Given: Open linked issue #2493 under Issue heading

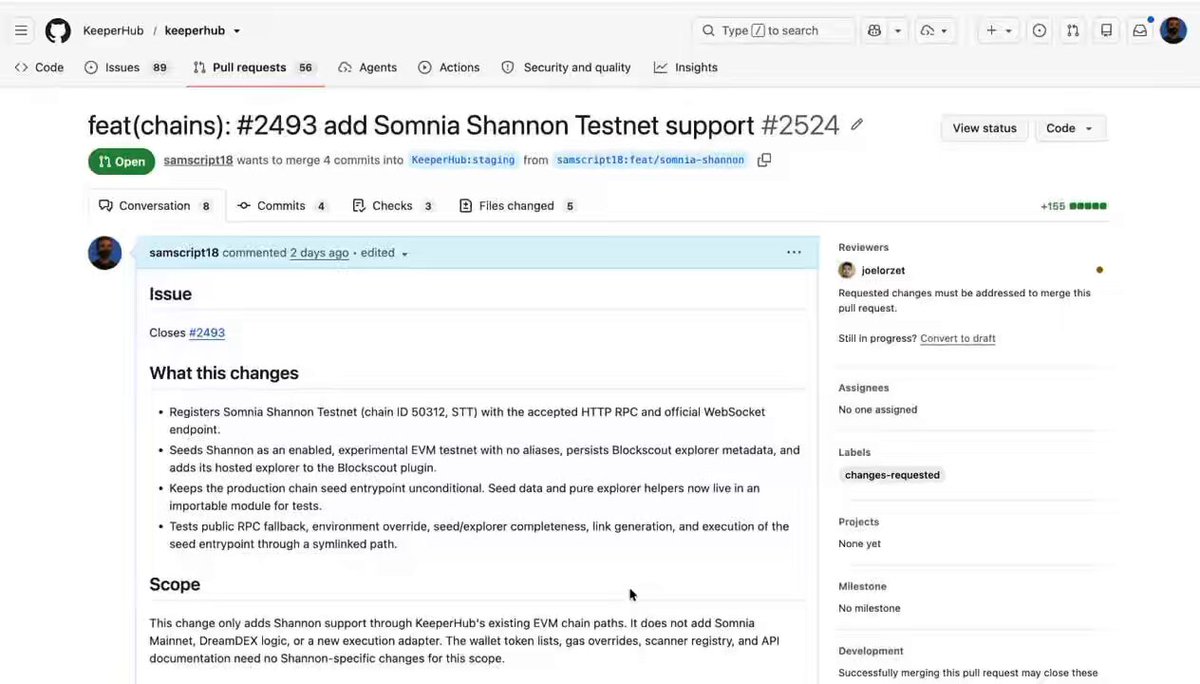Looking at the screenshot, I should 207,333.
